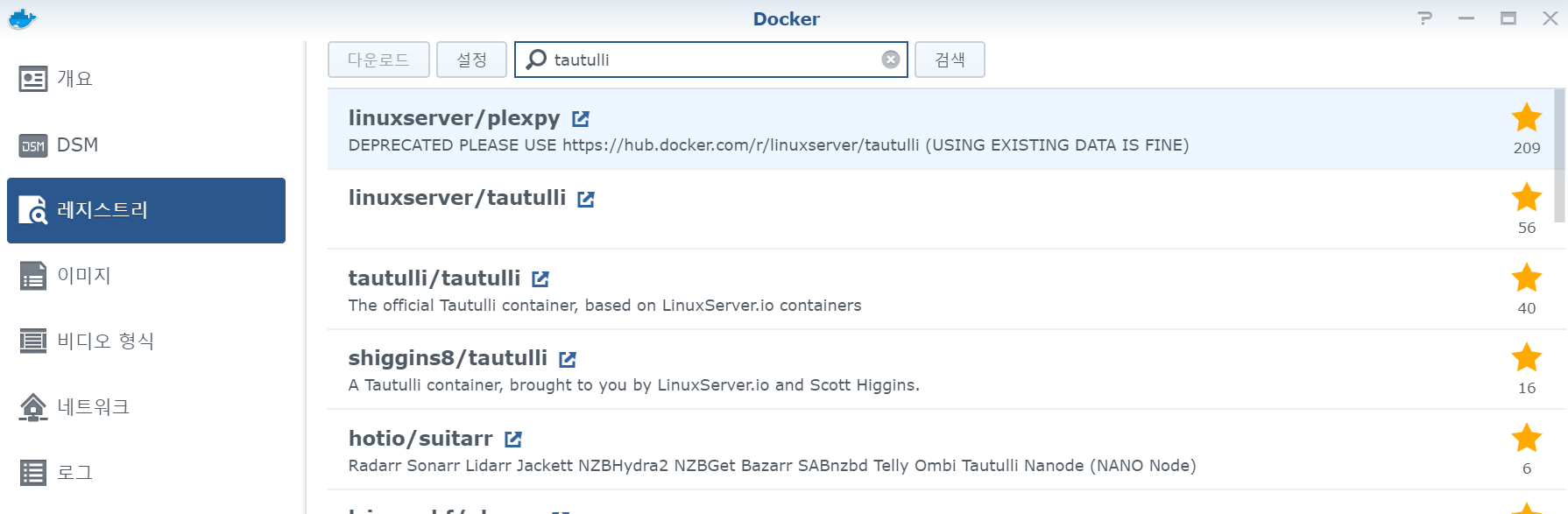The height and width of the screenshot is (514, 1568).
Task: Click the Docker whale logo icon
Action: 22,18
